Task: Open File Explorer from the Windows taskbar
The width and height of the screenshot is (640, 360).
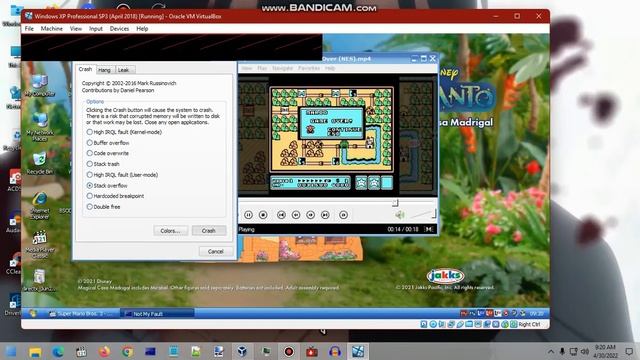Action: (35, 351)
